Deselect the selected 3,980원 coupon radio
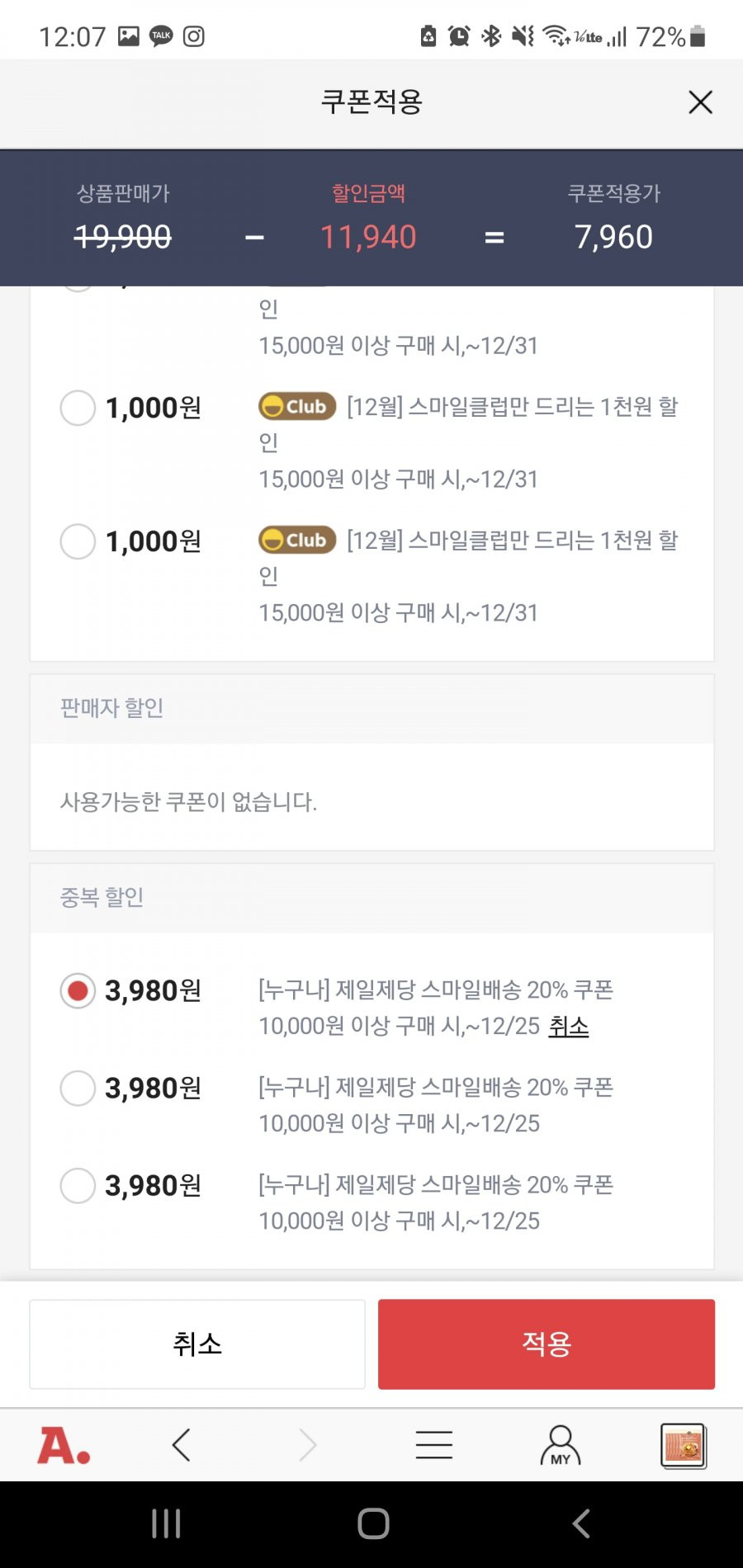Viewport: 743px width, 1568px height. click(x=78, y=990)
